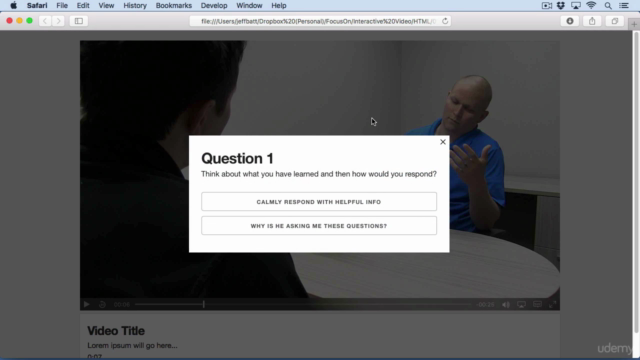Open the Apple menu

tap(13, 6)
